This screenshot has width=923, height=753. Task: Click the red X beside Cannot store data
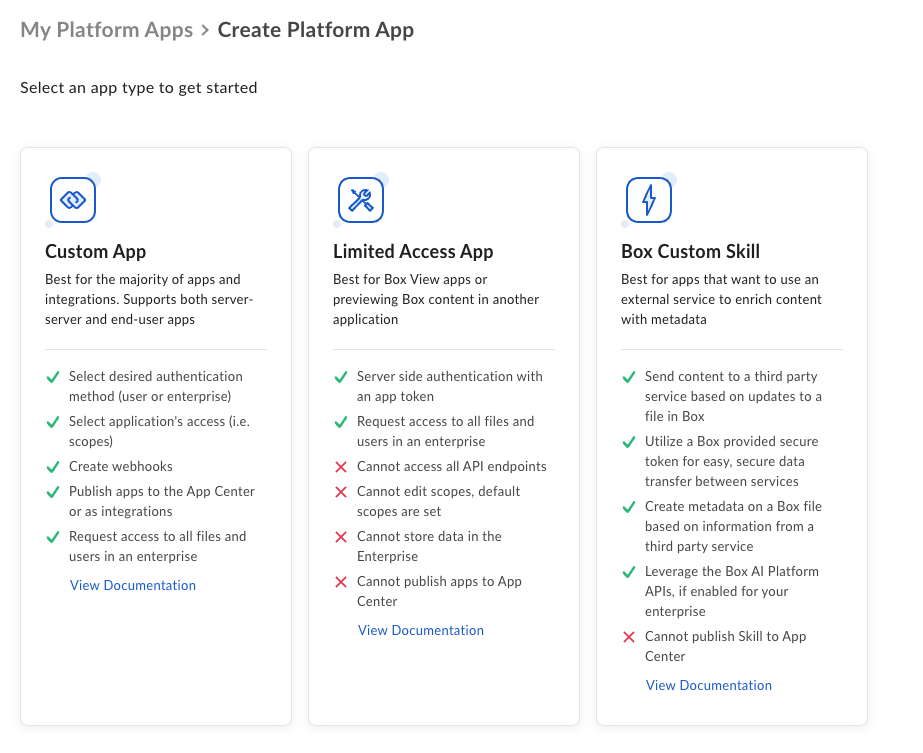tap(341, 537)
